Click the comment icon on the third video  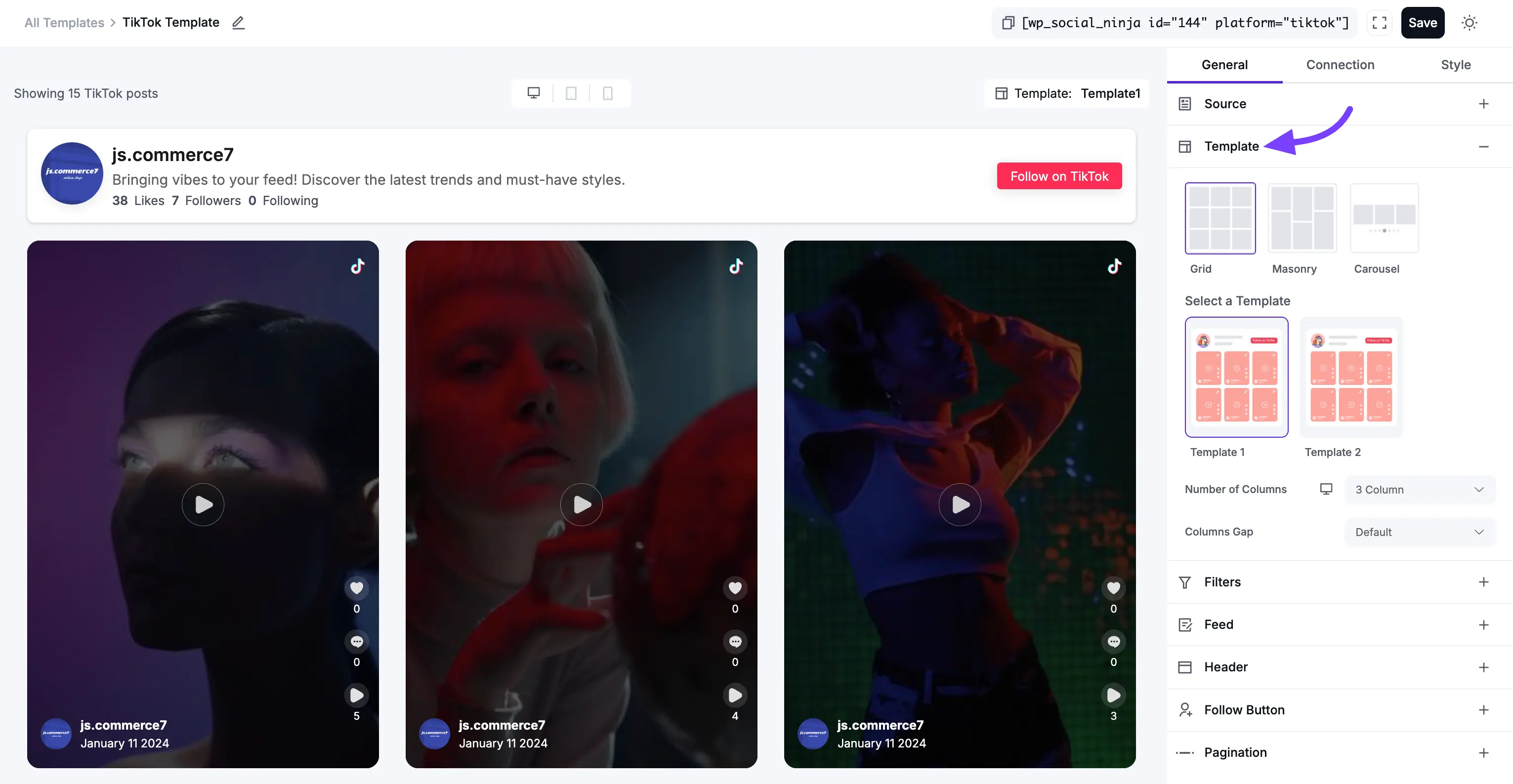pos(1114,641)
